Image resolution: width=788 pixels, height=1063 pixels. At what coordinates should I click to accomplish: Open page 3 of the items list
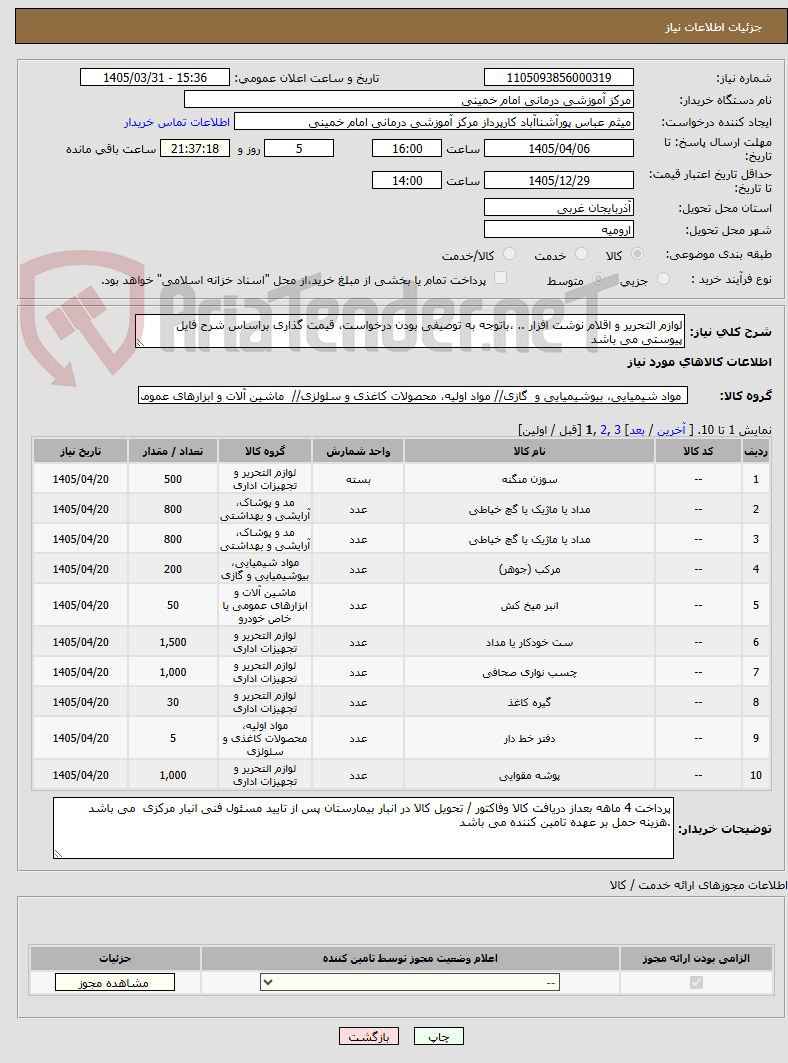[x=618, y=430]
